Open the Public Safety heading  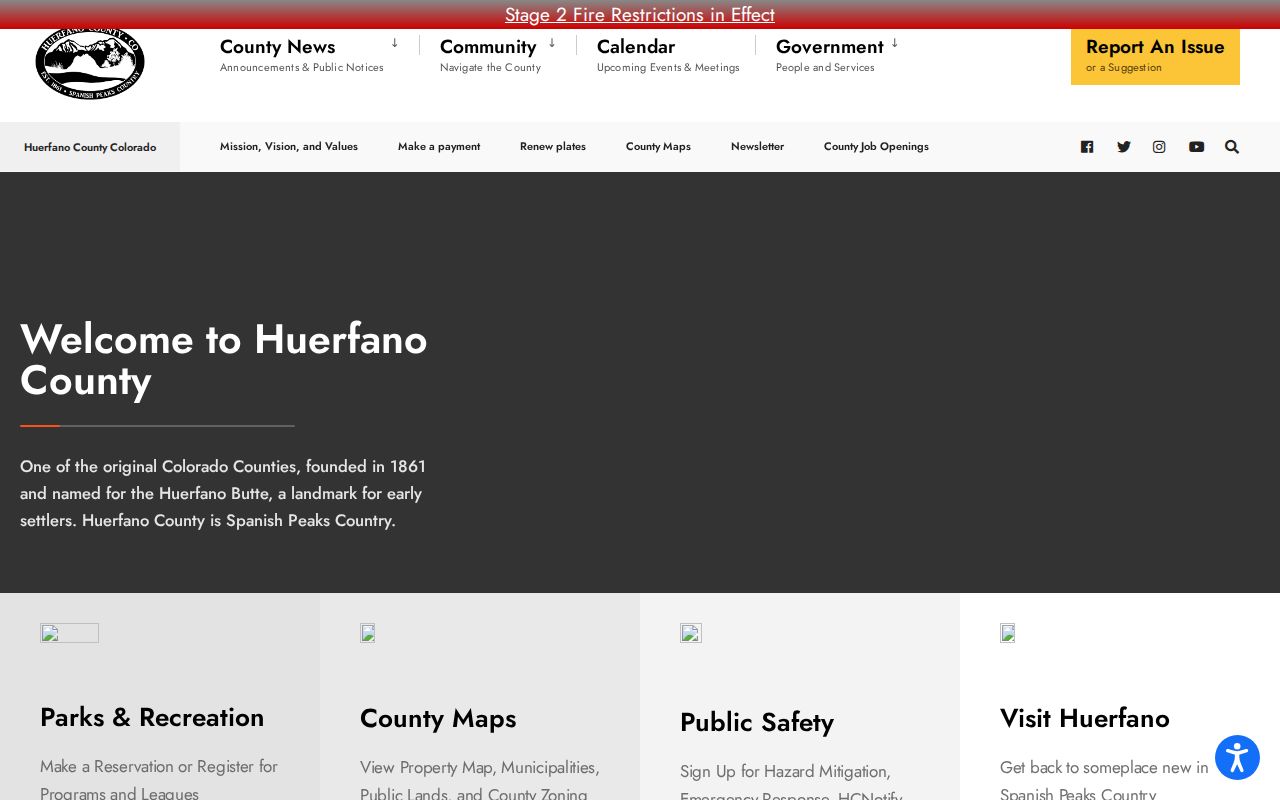[x=757, y=722]
